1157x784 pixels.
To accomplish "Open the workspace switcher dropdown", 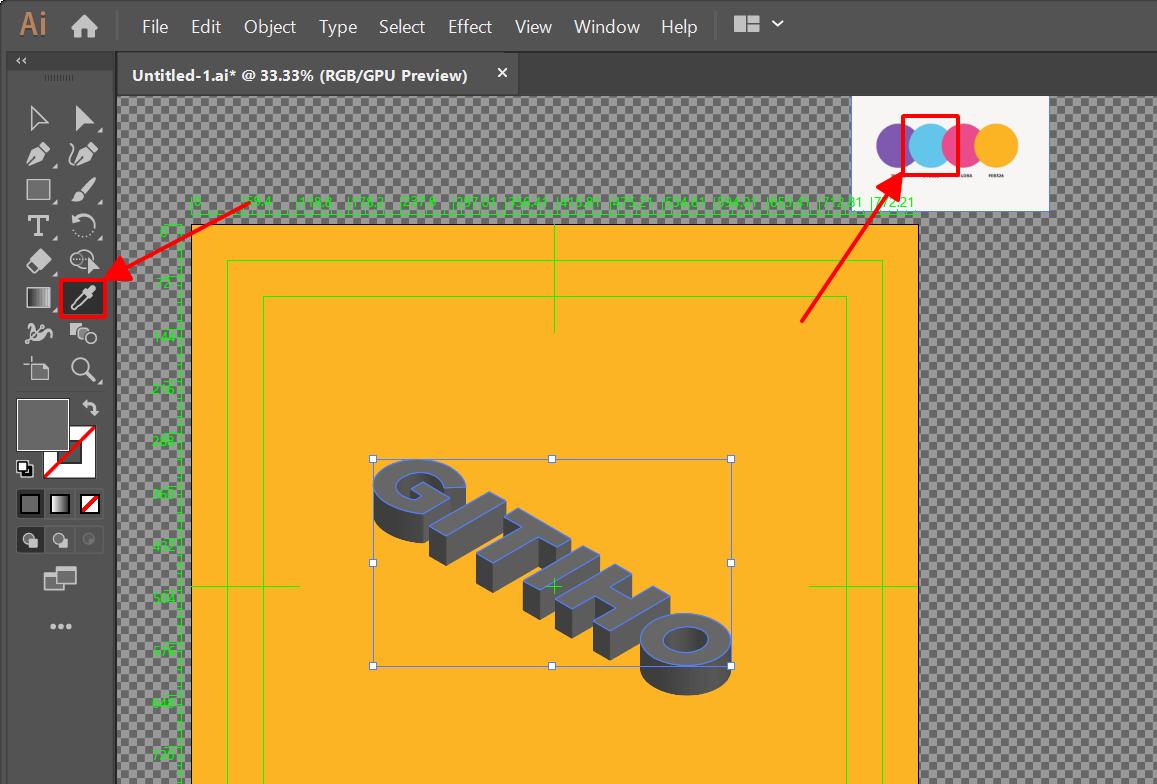I will tap(775, 23).
